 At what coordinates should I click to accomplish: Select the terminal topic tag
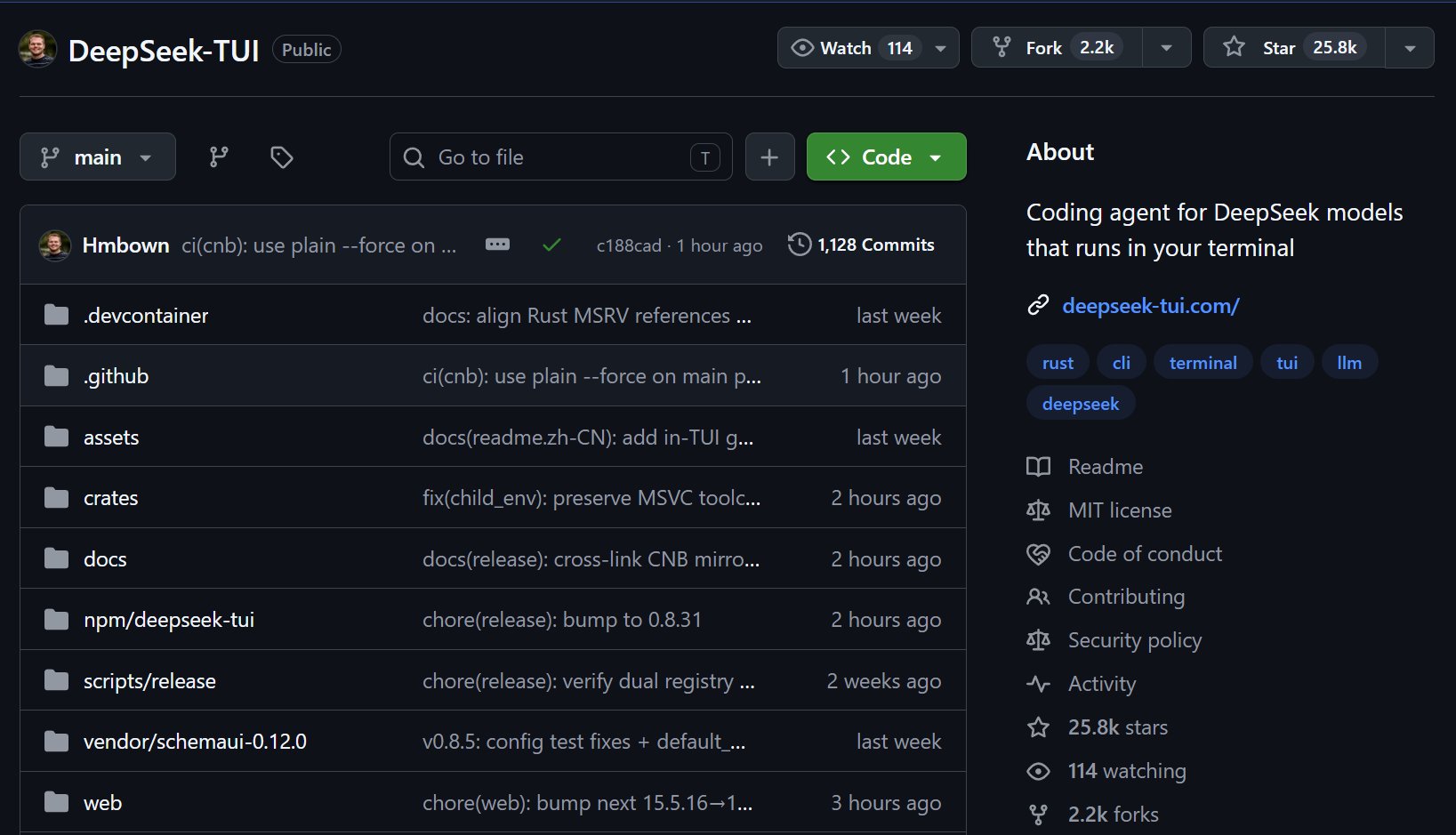pos(1203,363)
